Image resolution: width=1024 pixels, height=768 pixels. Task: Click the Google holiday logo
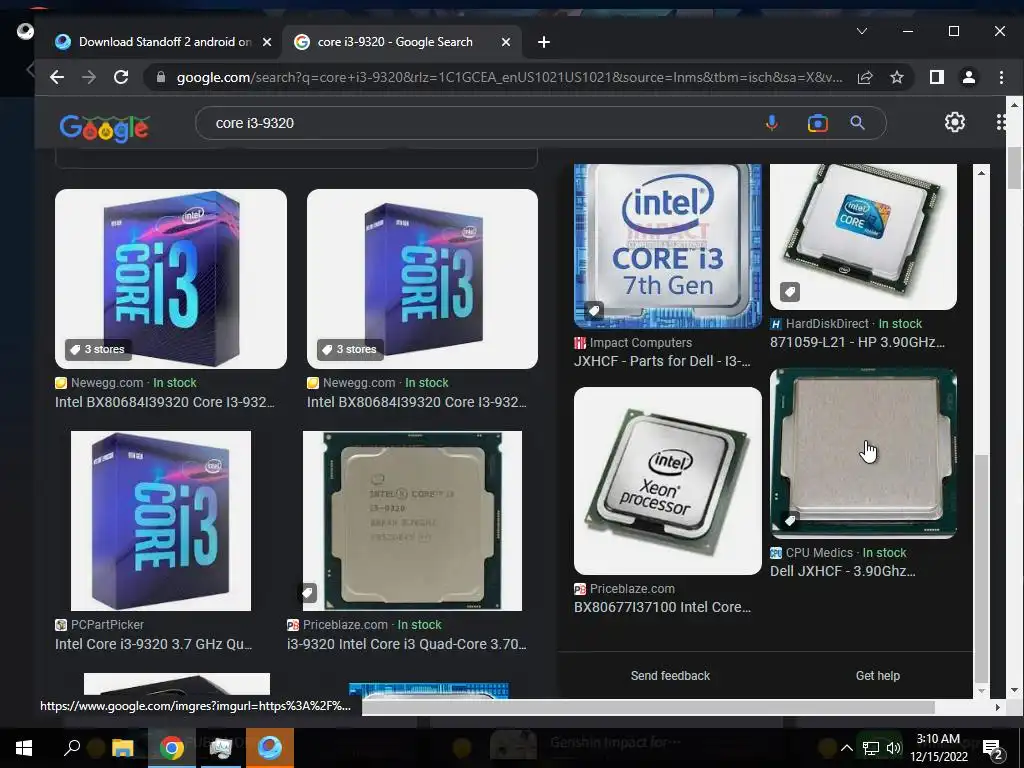pos(104,127)
